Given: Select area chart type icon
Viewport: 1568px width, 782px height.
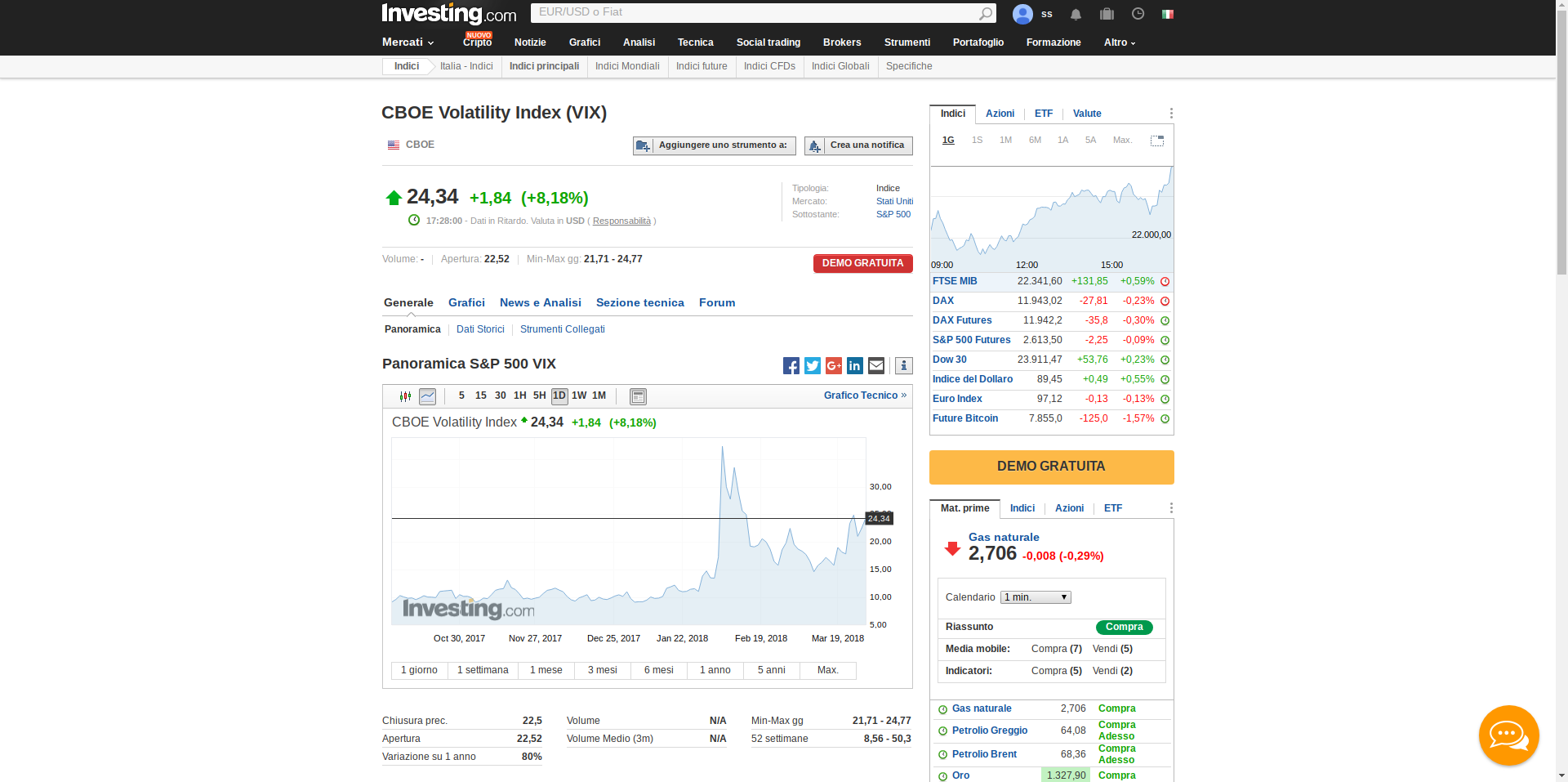Looking at the screenshot, I should pyautogui.click(x=427, y=396).
